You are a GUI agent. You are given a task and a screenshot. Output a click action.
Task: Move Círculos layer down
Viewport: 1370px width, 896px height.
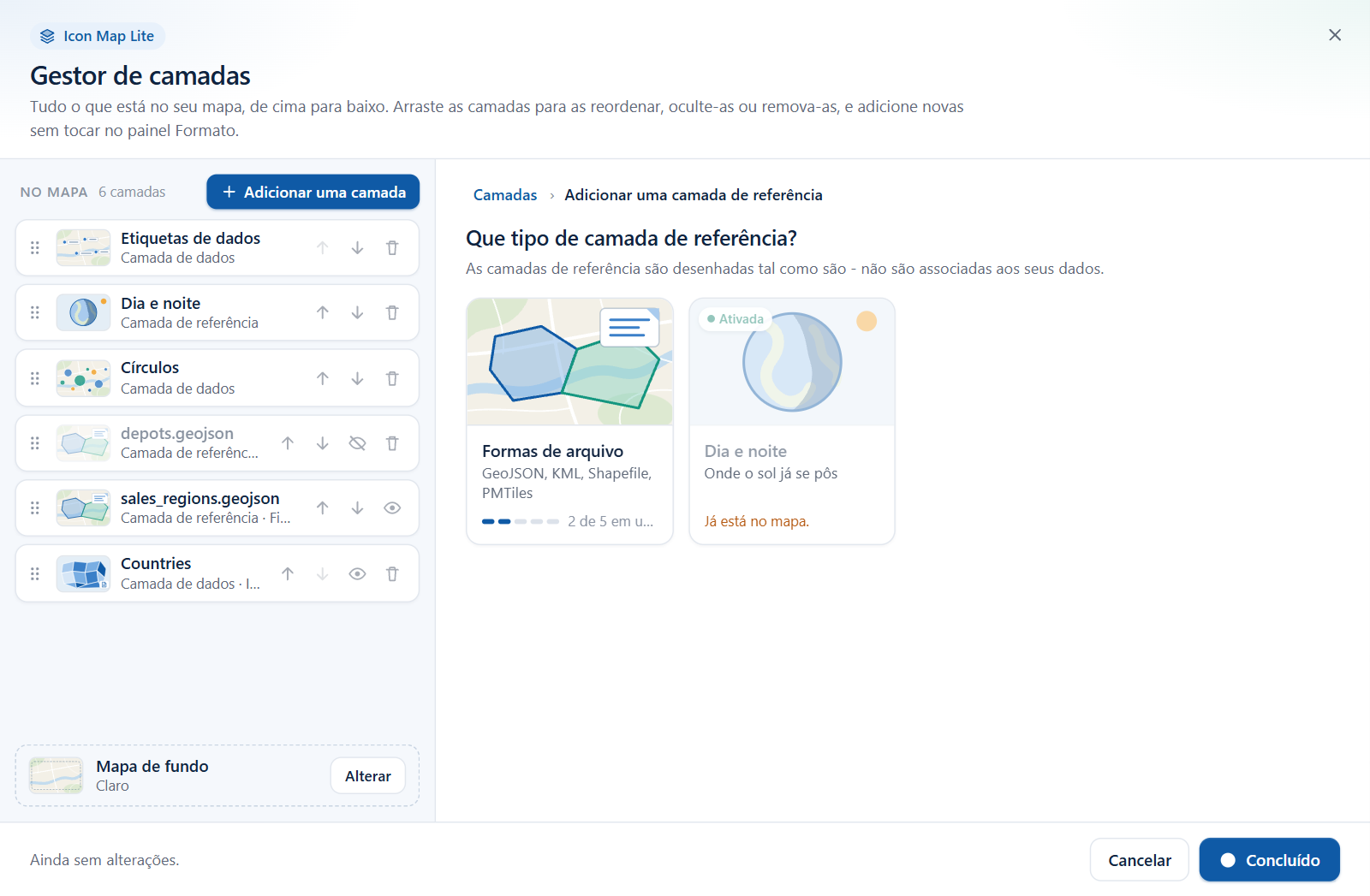point(357,378)
